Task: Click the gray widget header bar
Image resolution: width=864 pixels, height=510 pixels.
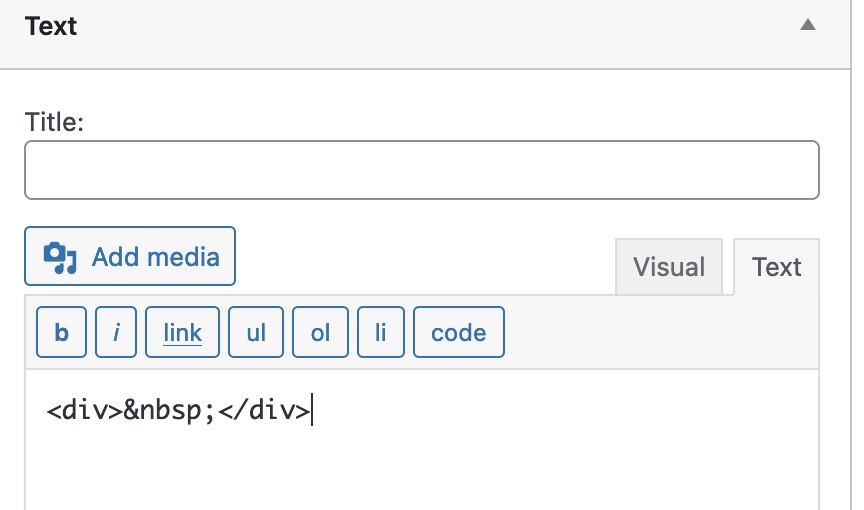Action: (x=424, y=34)
